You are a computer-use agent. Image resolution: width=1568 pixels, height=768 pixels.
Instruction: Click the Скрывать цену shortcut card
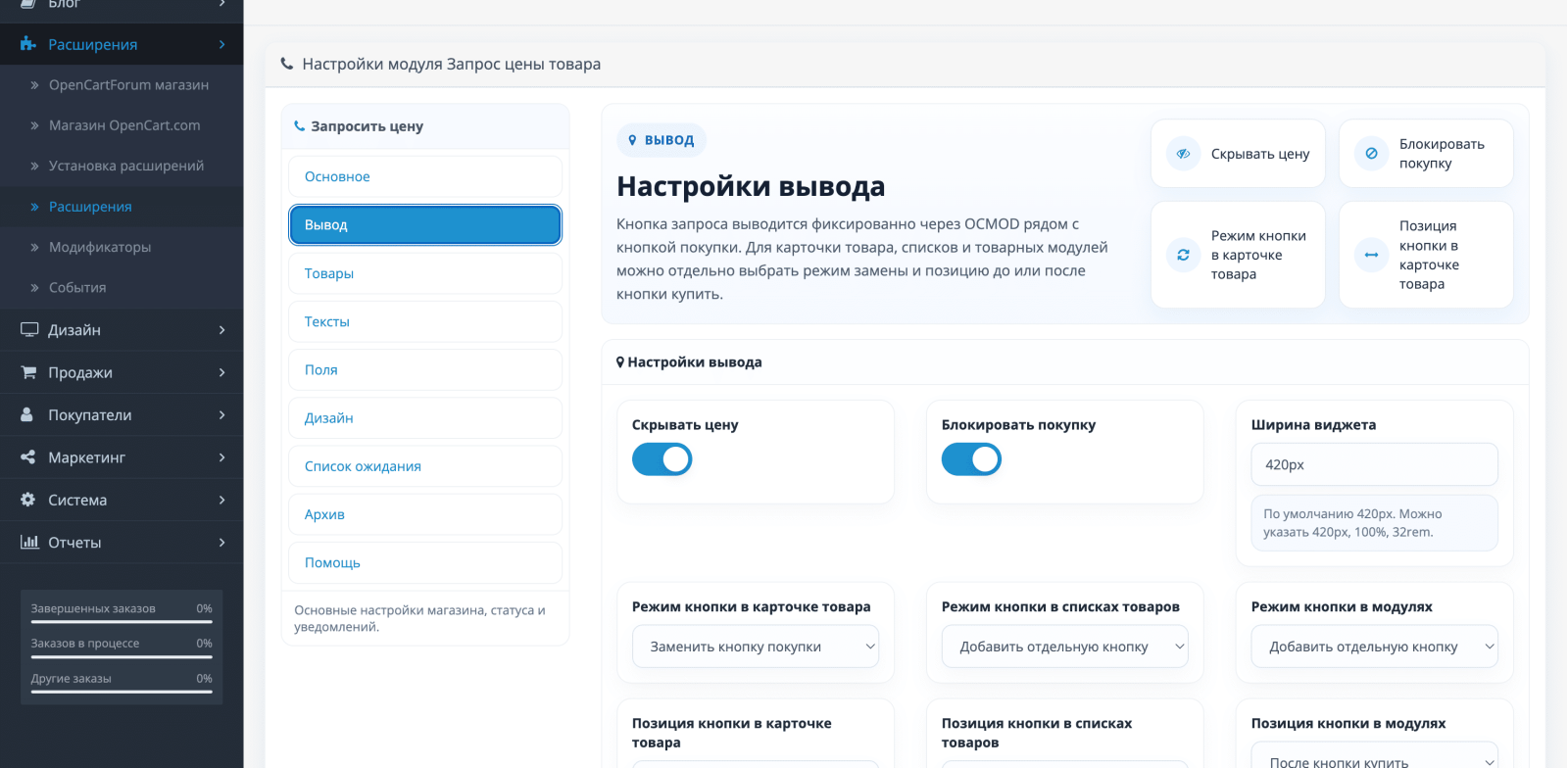click(1238, 154)
